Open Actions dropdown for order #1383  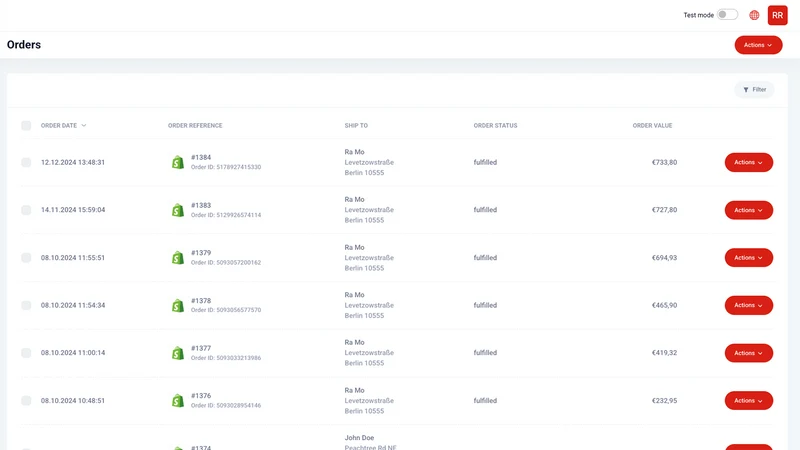(748, 210)
